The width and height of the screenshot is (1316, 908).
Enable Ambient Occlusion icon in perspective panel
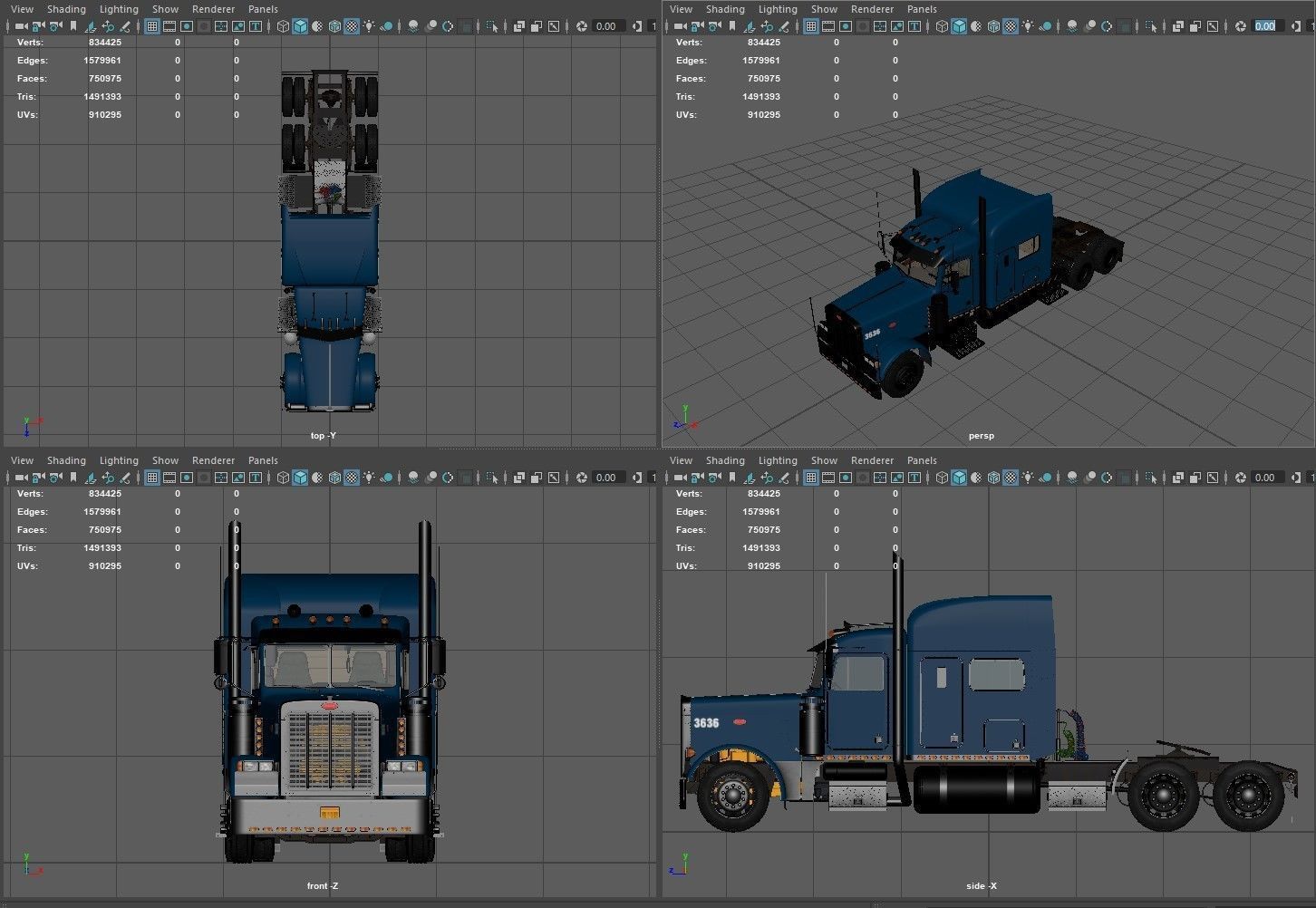[x=1072, y=26]
